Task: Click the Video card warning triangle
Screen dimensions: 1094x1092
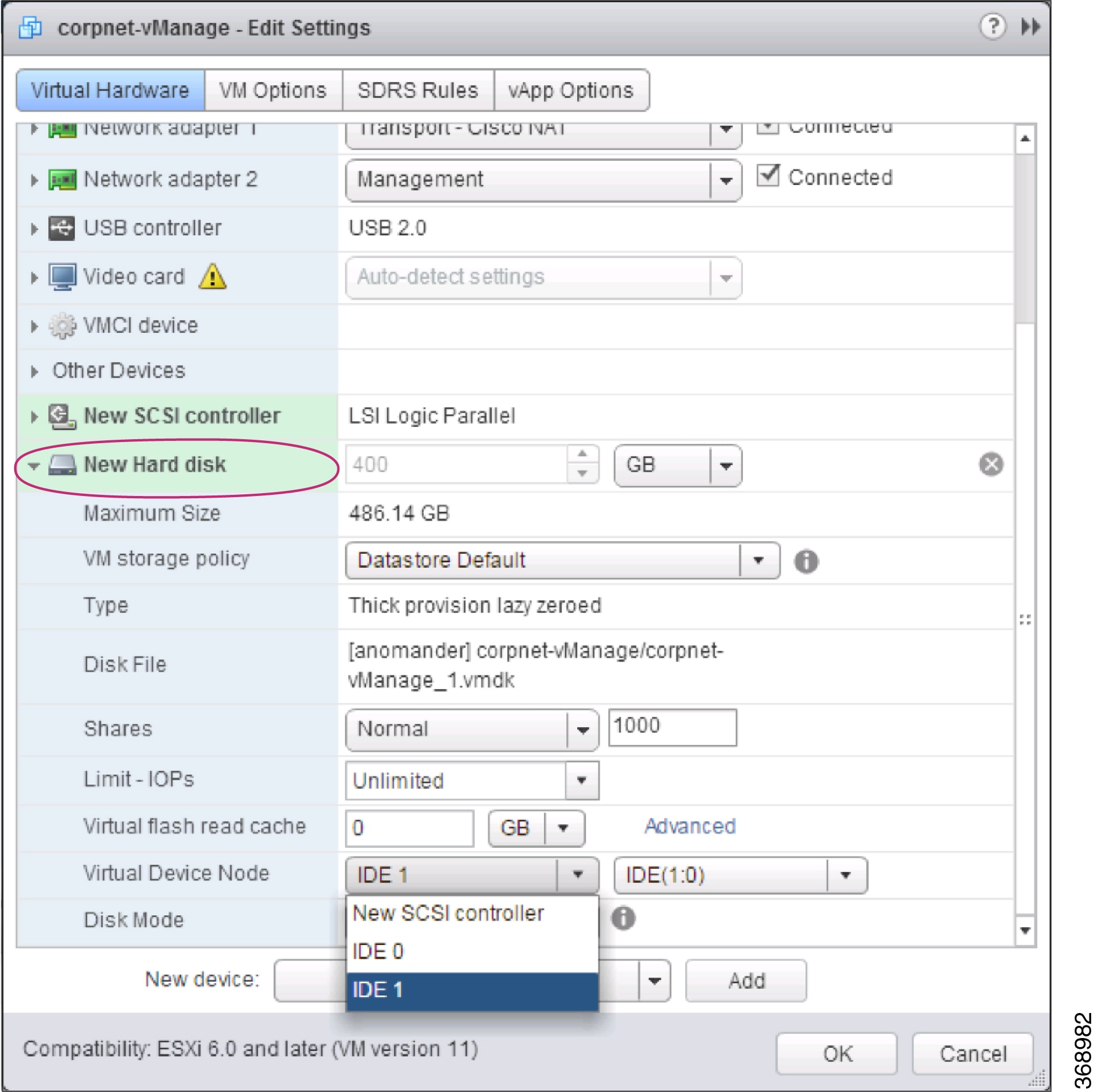Action: coord(211,278)
